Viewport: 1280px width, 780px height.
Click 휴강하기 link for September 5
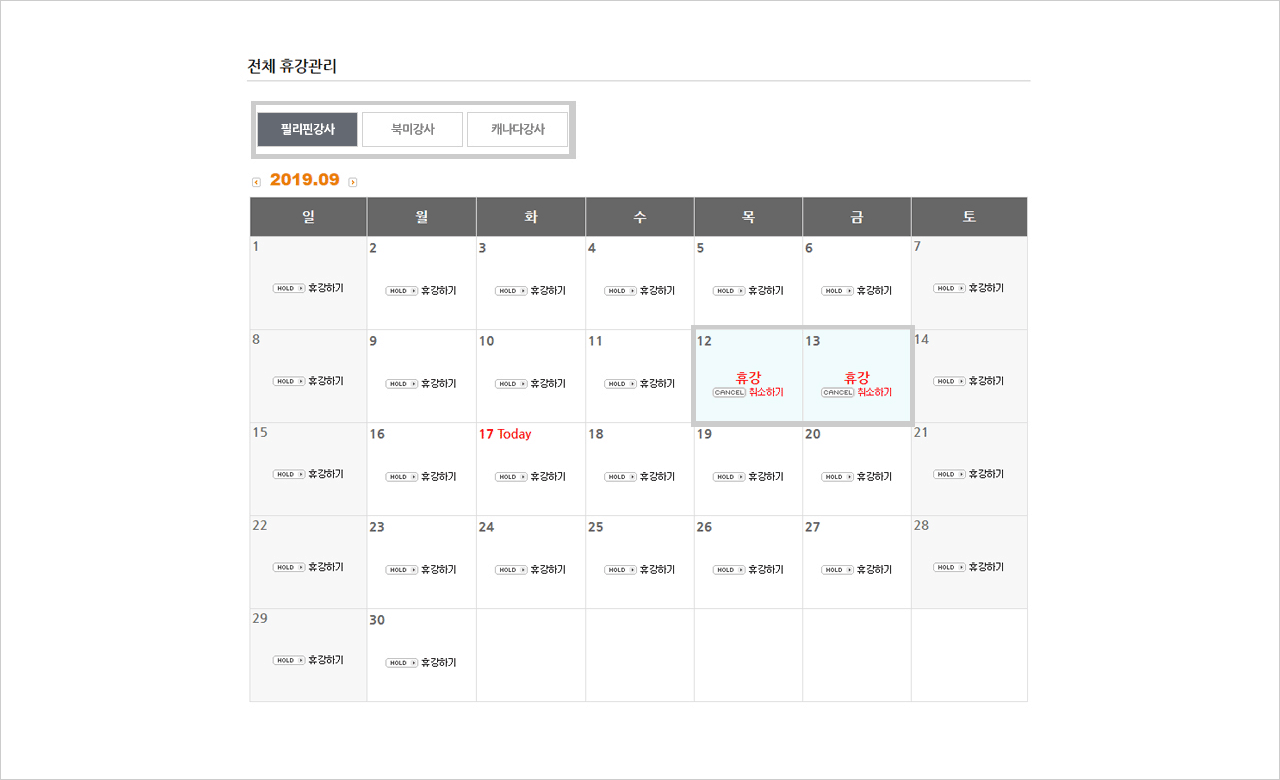coord(766,291)
